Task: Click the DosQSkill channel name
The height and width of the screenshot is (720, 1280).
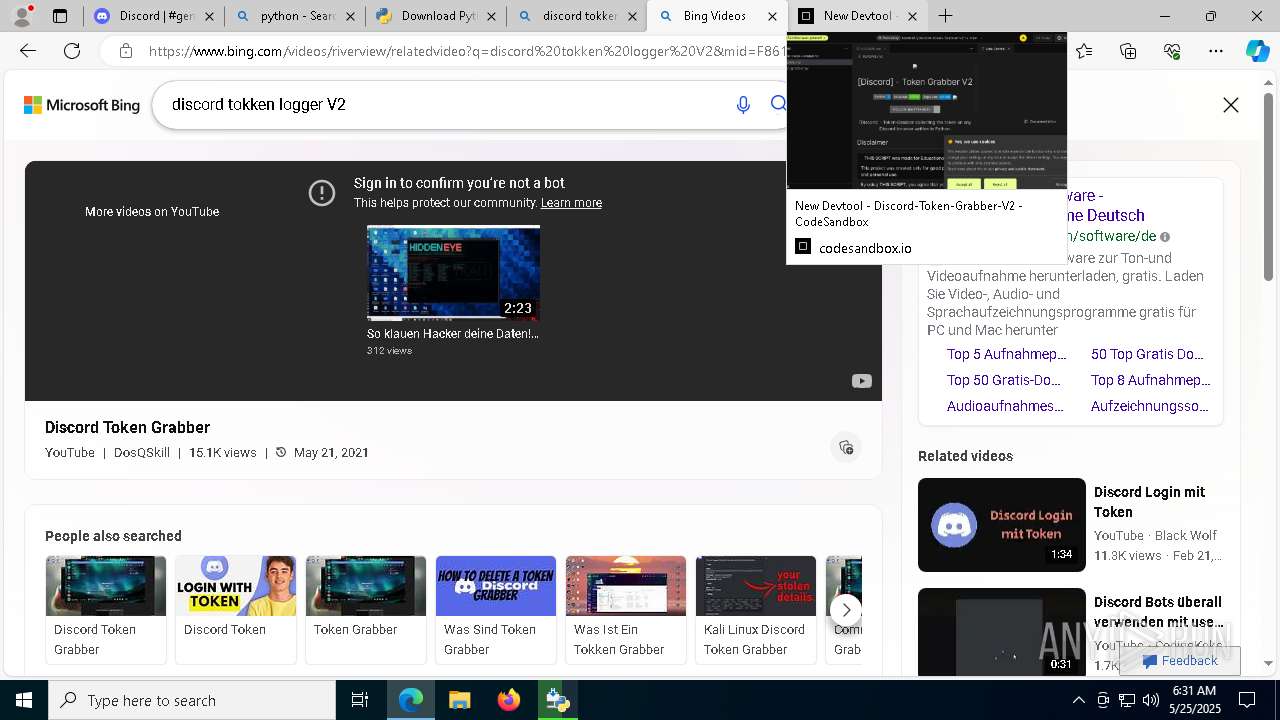Action: 142,453
